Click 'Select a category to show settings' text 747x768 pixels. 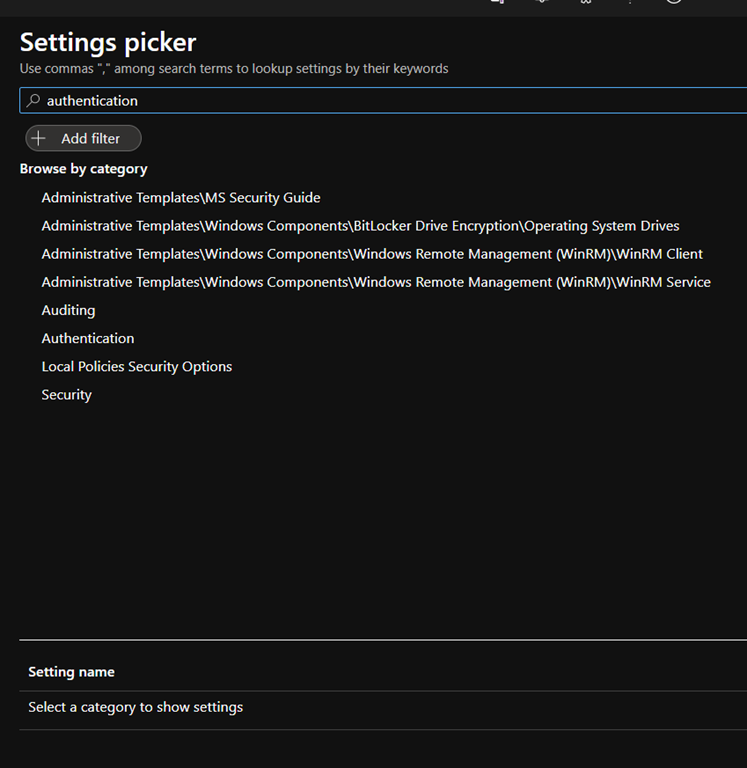pyautogui.click(x=136, y=707)
